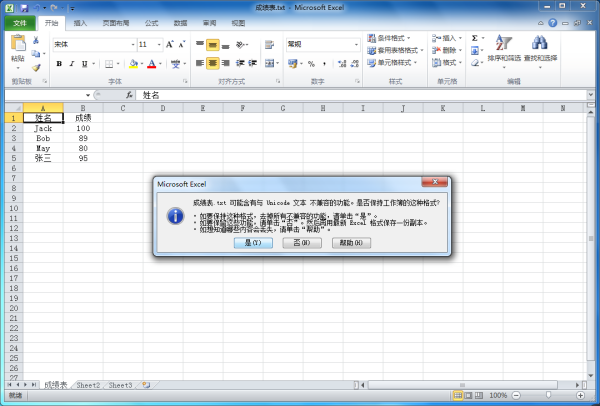
Task: Click the Format Painter brush icon
Action: [36, 68]
